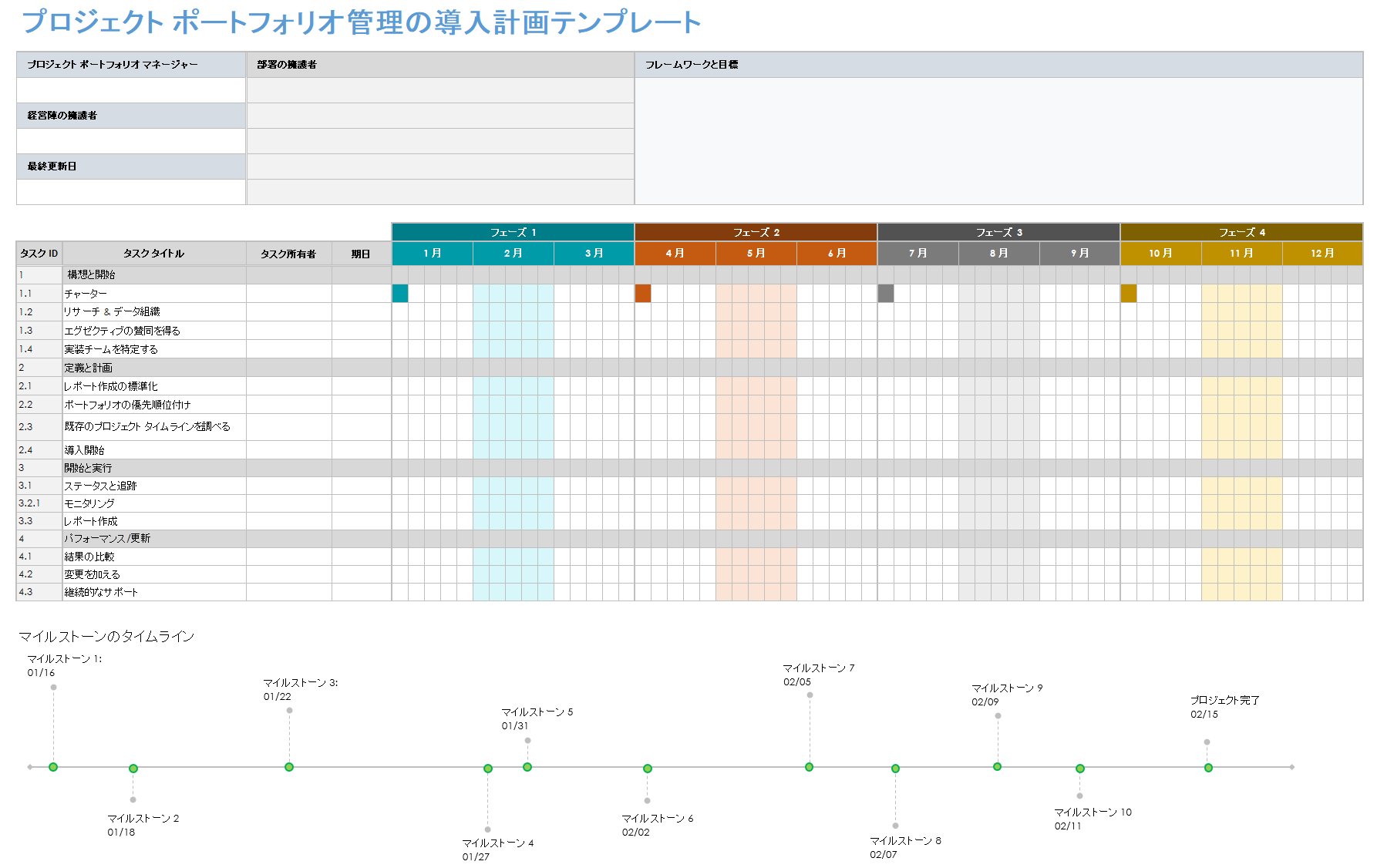Select the 12月 month header
This screenshot has width=1394, height=868.
tap(1323, 253)
